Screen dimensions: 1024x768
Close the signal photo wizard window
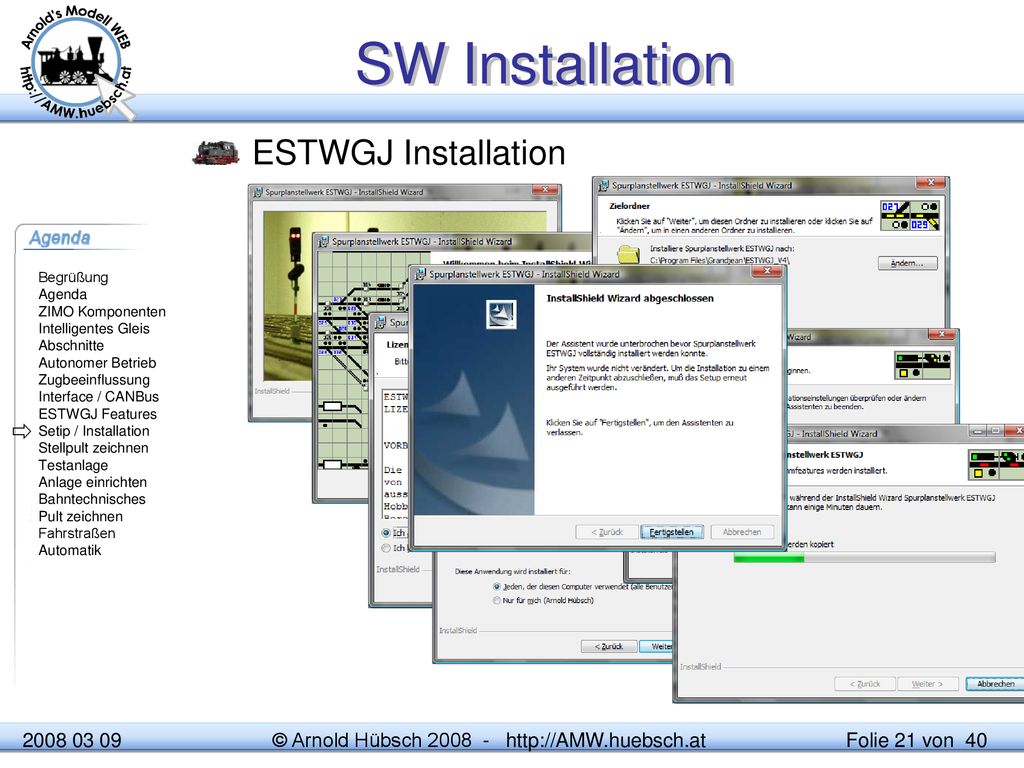coord(544,189)
